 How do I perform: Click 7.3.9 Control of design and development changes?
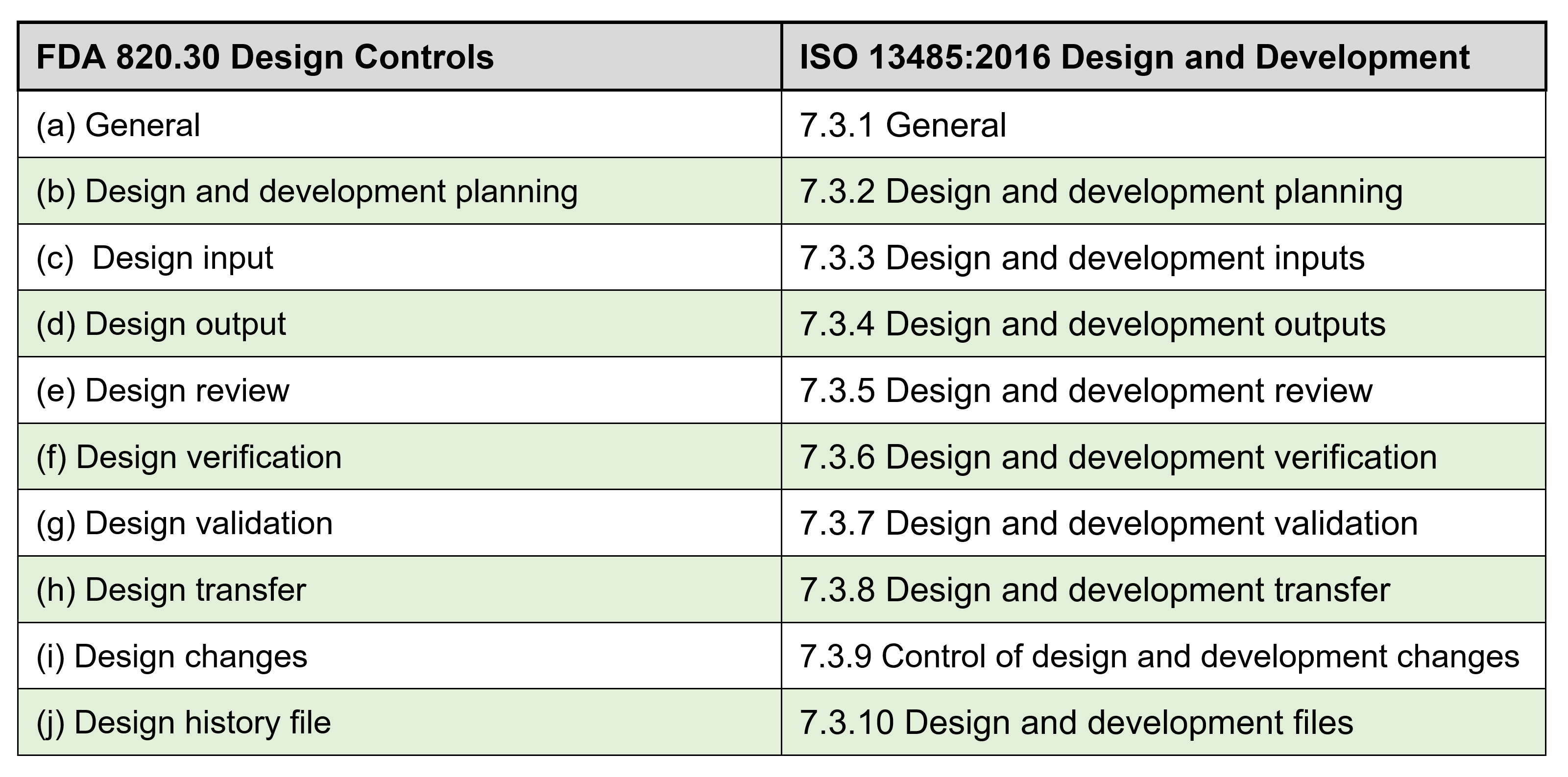[1159, 657]
